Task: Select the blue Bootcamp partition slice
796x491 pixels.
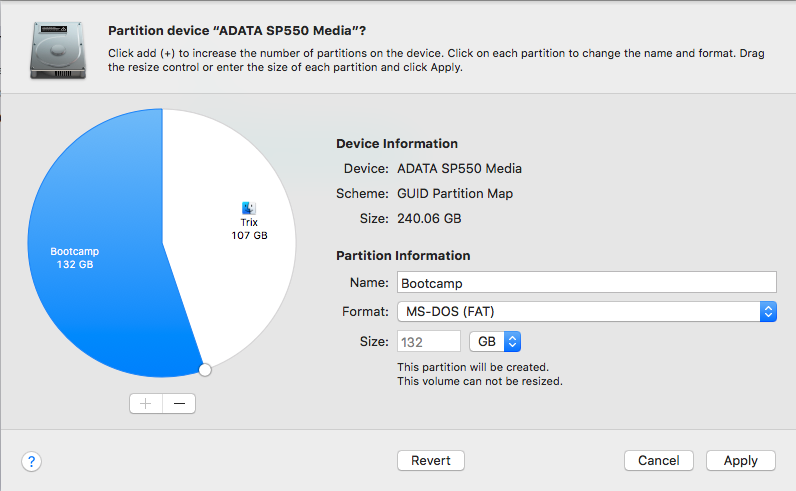Action: (96, 244)
